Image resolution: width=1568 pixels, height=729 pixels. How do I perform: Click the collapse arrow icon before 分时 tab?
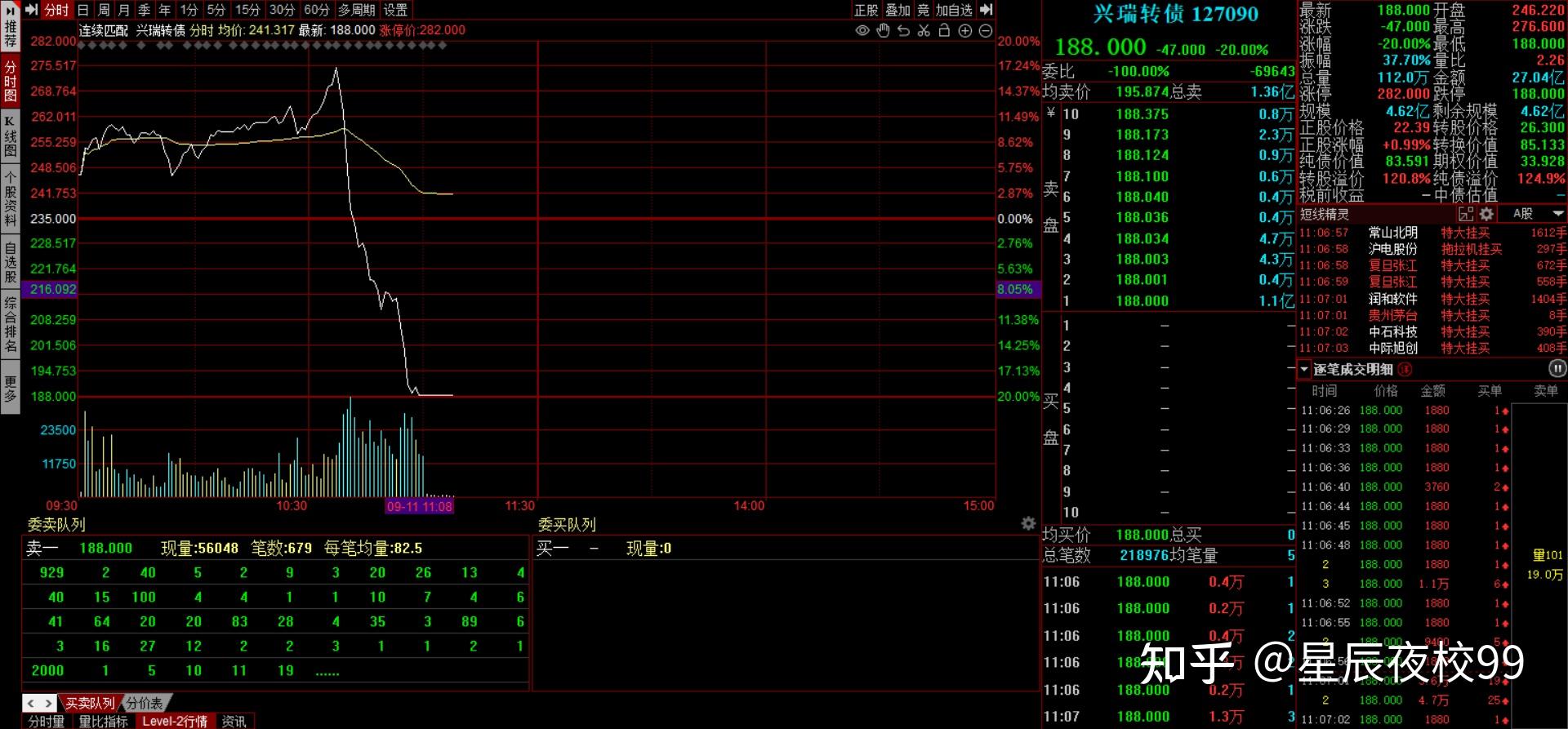[x=32, y=10]
